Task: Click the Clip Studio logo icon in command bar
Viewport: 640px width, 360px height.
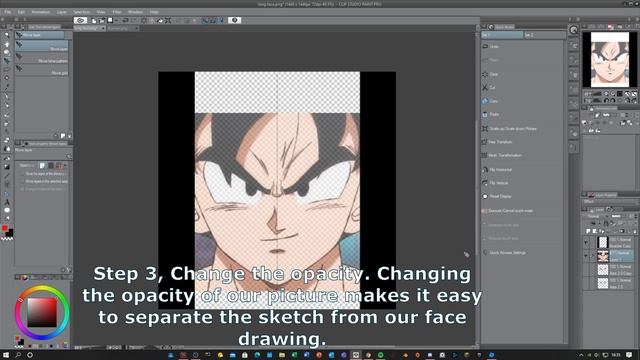Action: (x=80, y=20)
